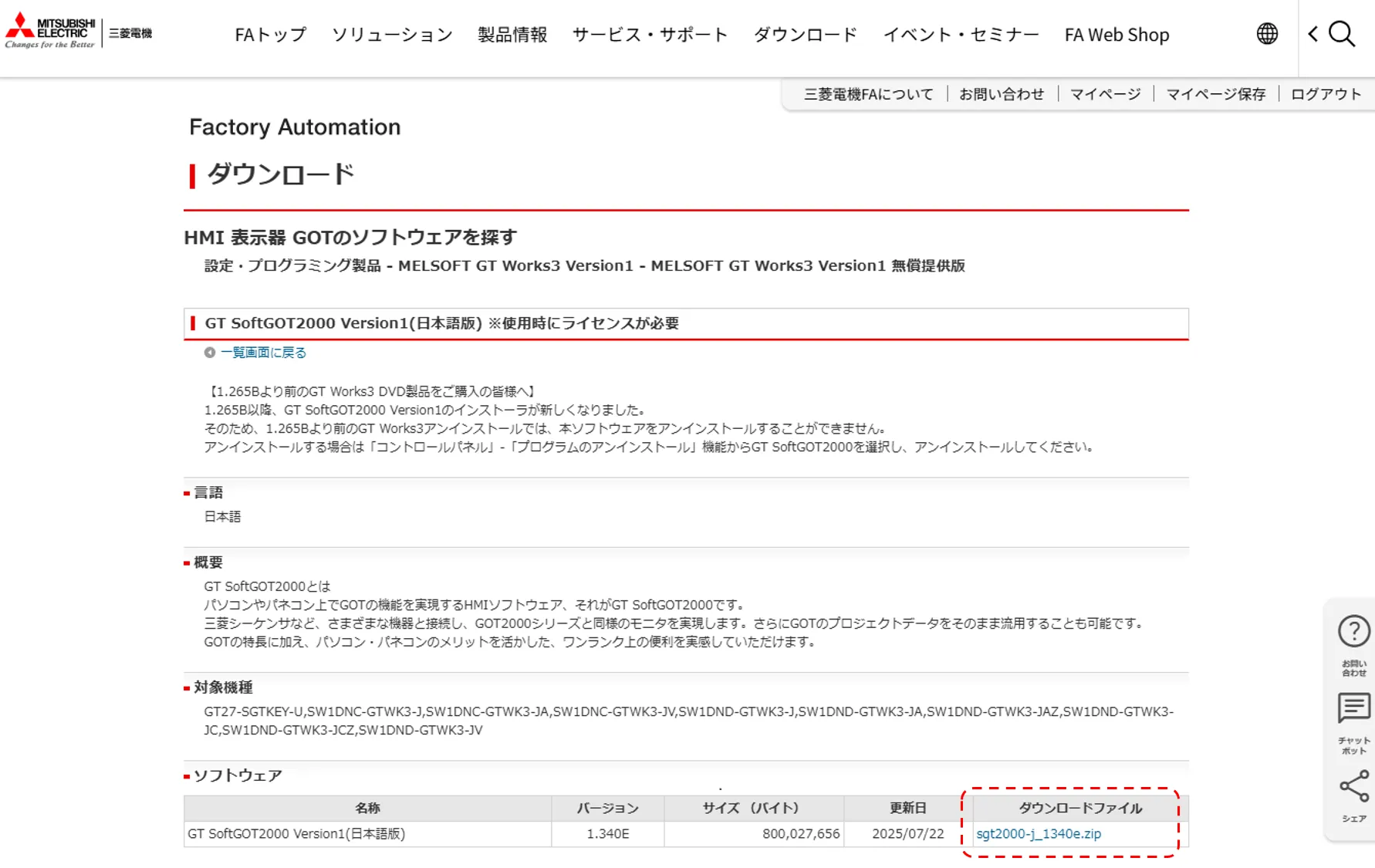This screenshot has height=868, width=1375.
Task: Click the ログアウト link
Action: [x=1326, y=94]
